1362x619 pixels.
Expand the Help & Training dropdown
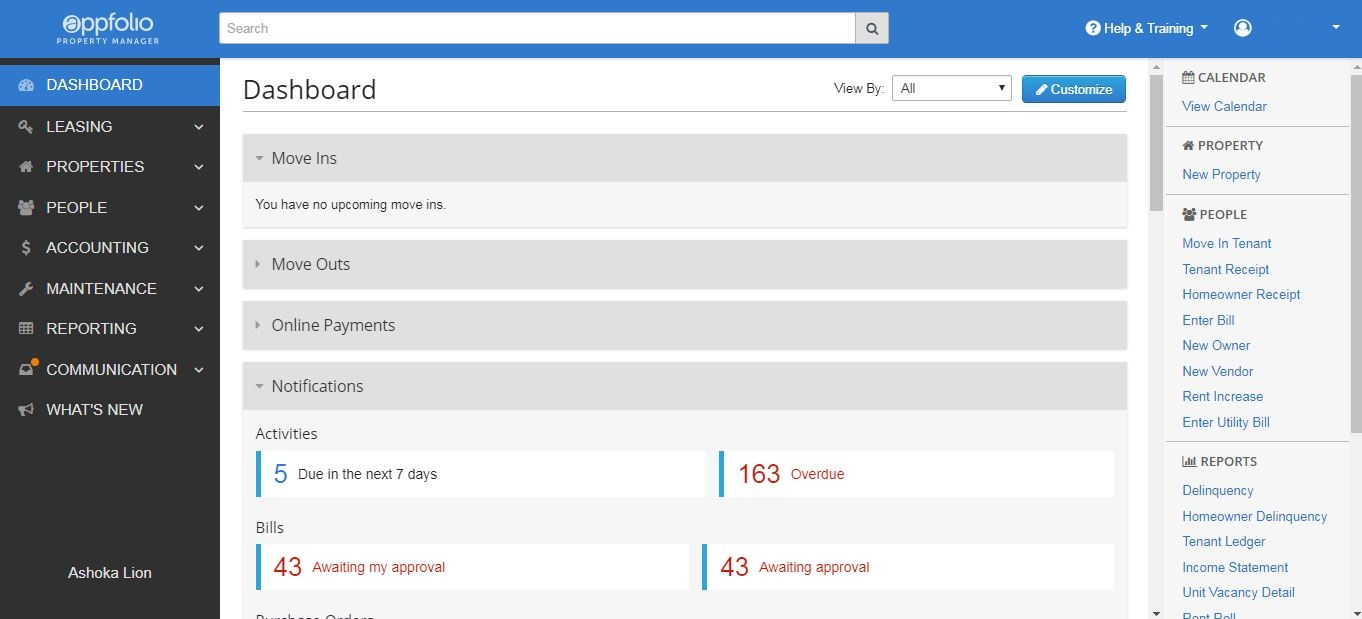click(x=1147, y=28)
